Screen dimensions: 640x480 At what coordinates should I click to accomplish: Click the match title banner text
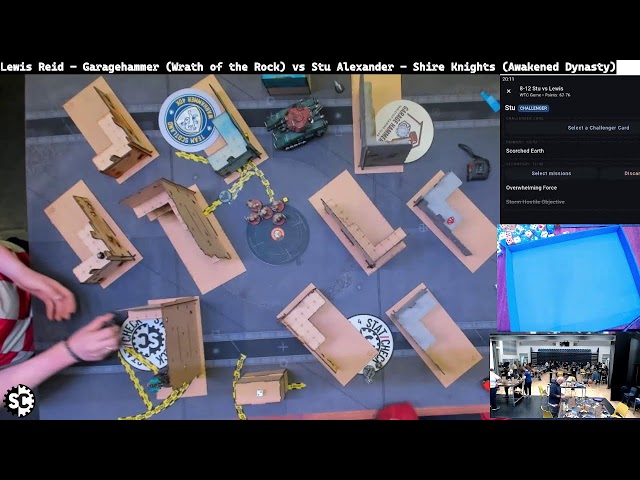[x=308, y=67]
